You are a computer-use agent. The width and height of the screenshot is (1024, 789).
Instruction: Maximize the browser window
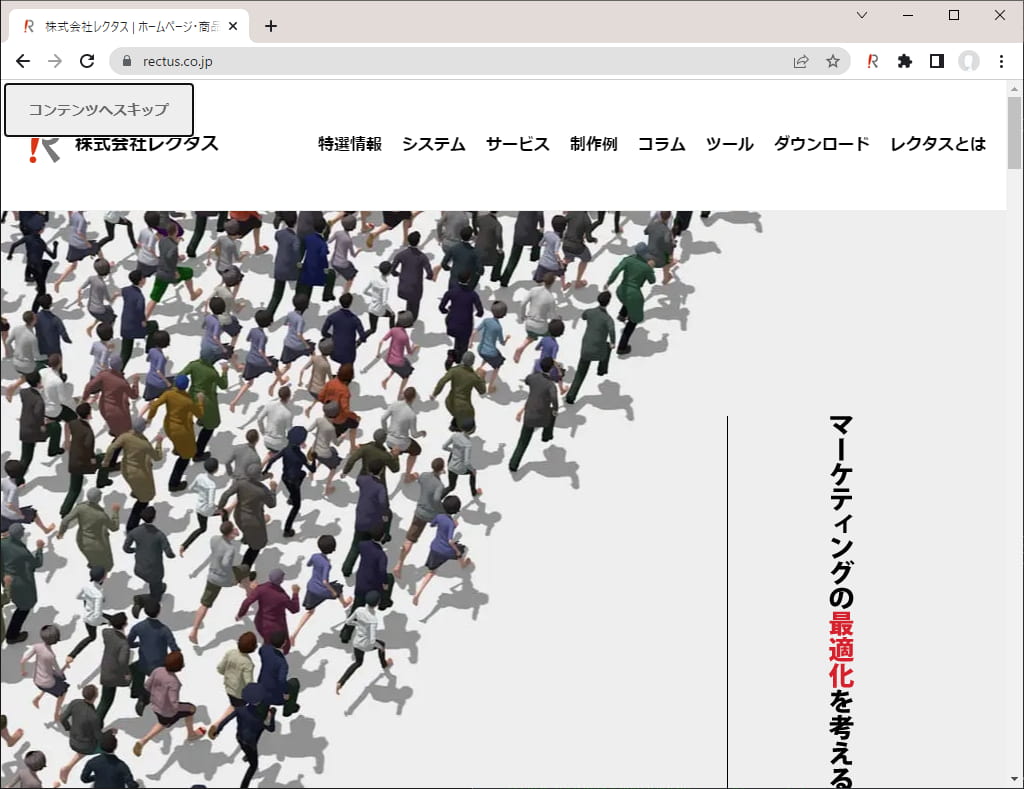point(953,15)
